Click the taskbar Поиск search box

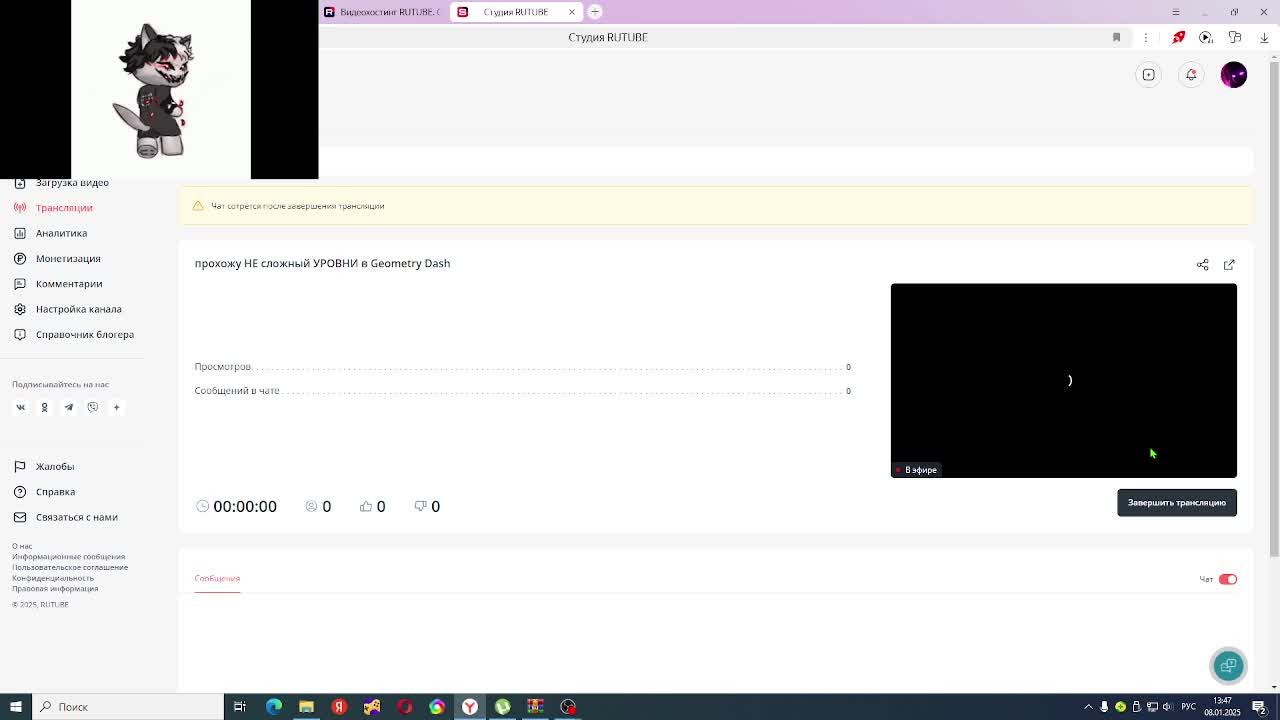pos(127,707)
